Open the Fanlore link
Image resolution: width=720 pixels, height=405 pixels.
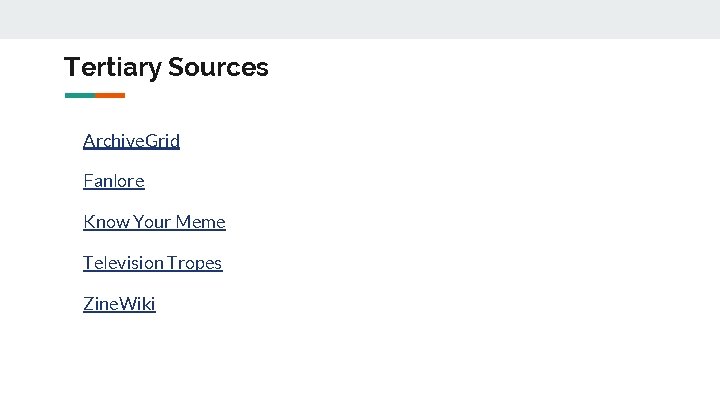(113, 181)
